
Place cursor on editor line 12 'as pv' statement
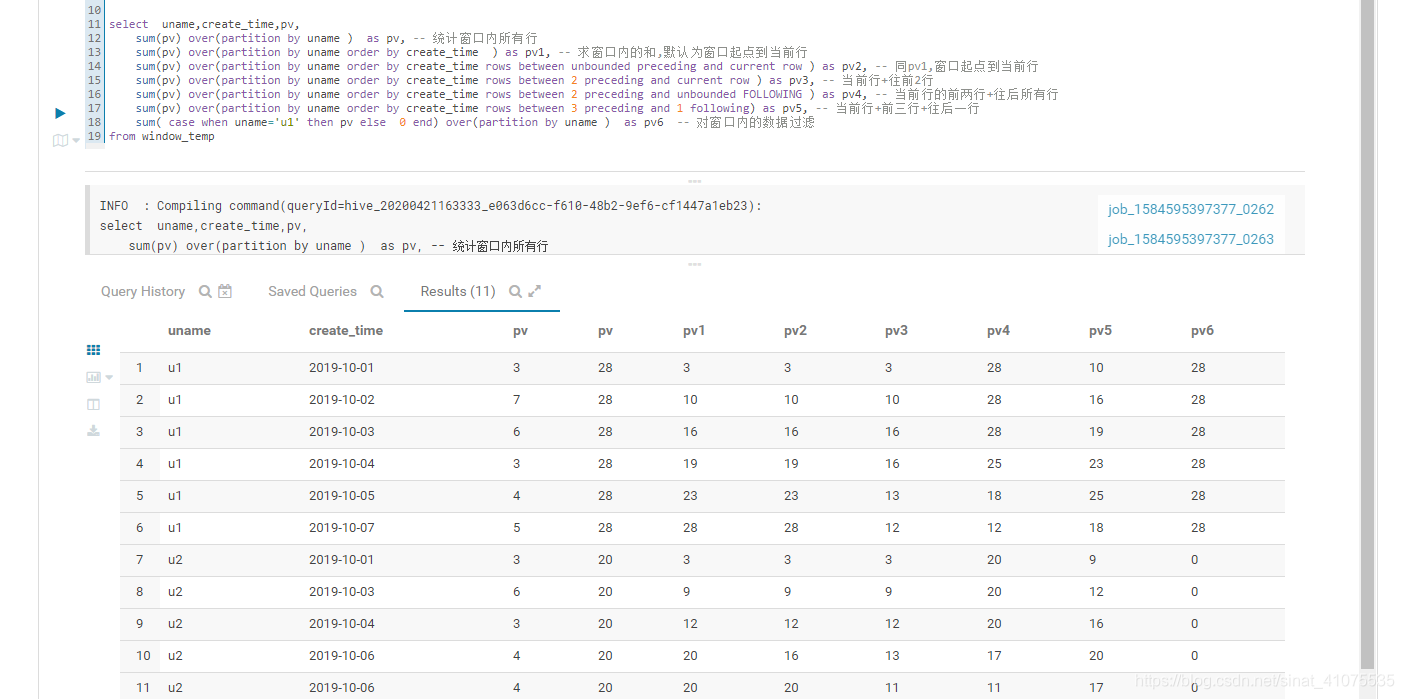click(x=337, y=38)
